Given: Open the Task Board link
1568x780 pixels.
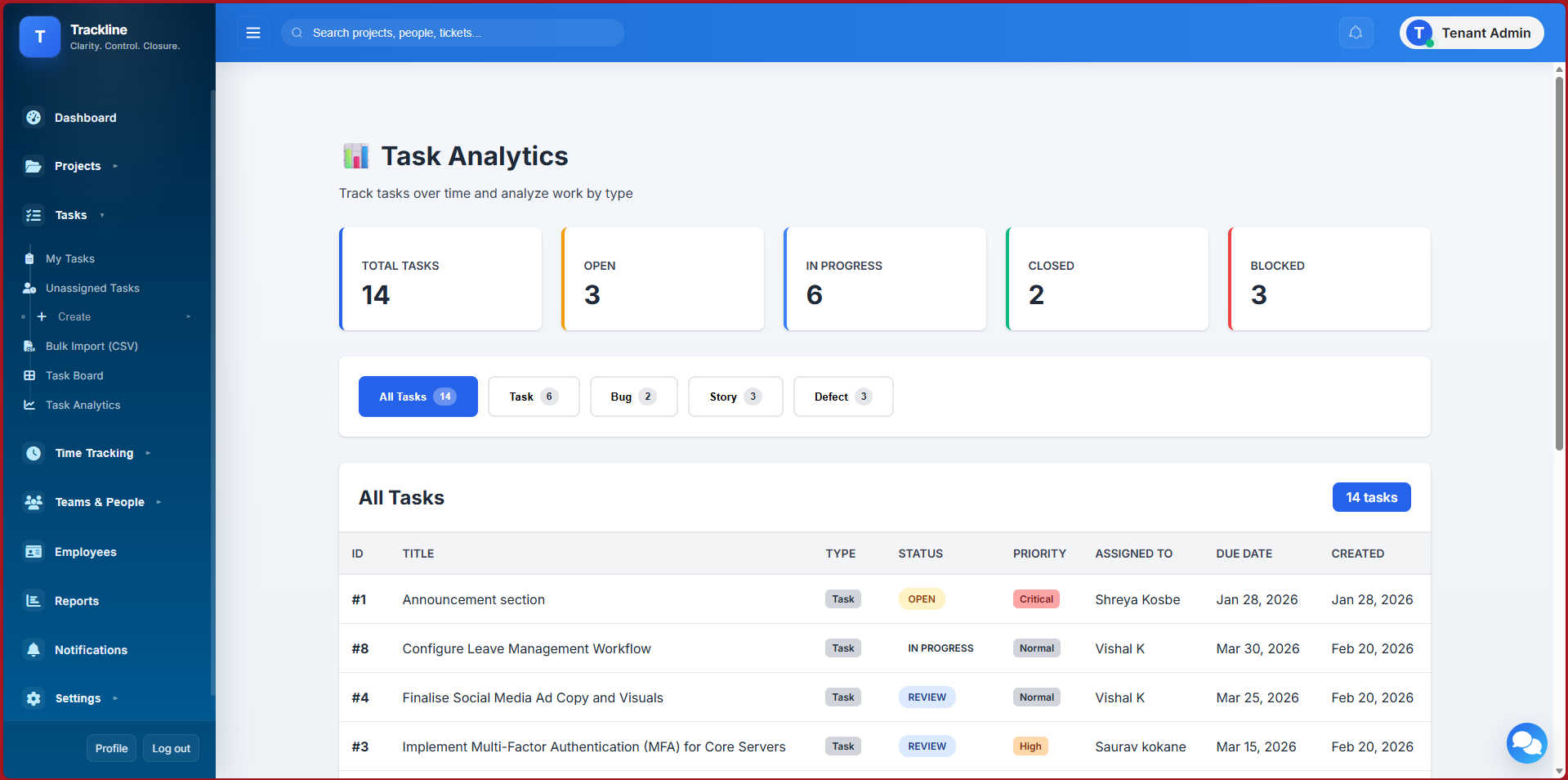Looking at the screenshot, I should pos(74,375).
